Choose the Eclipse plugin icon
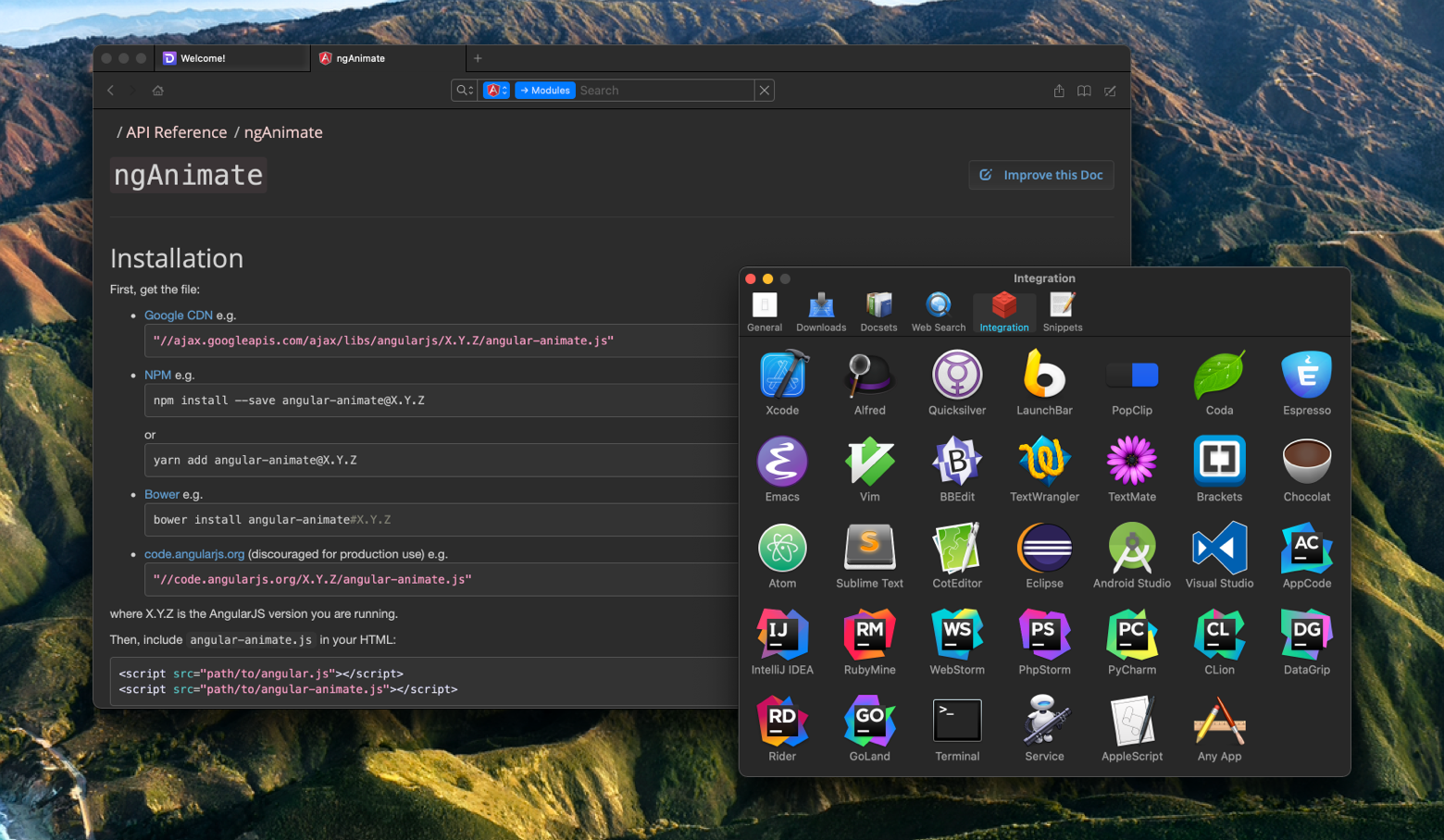The height and width of the screenshot is (840, 1444). tap(1044, 548)
